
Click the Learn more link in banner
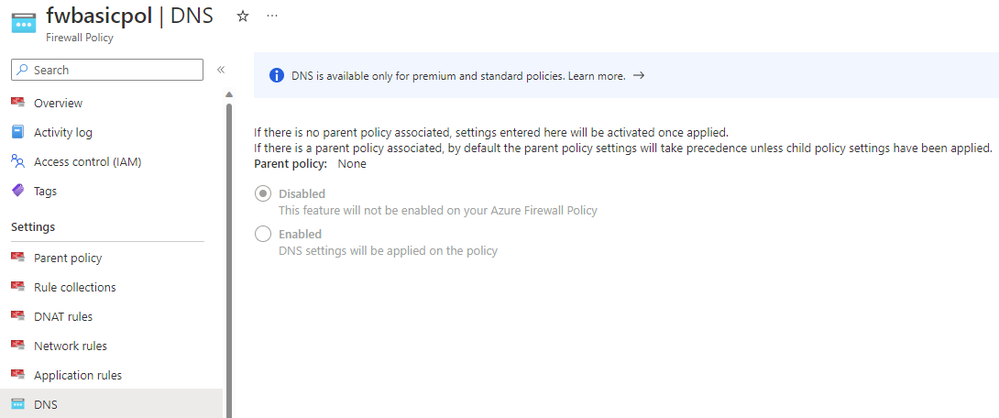pos(596,76)
